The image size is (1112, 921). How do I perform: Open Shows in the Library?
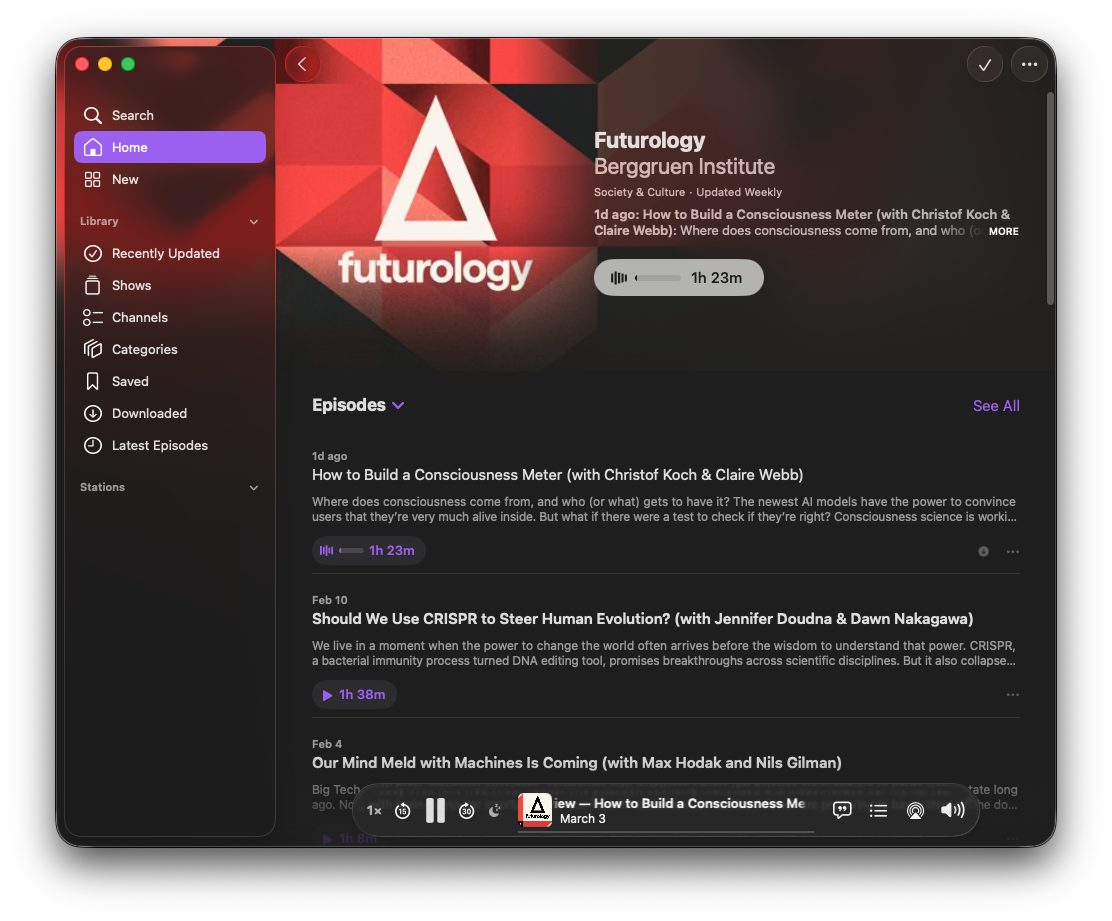click(169, 285)
